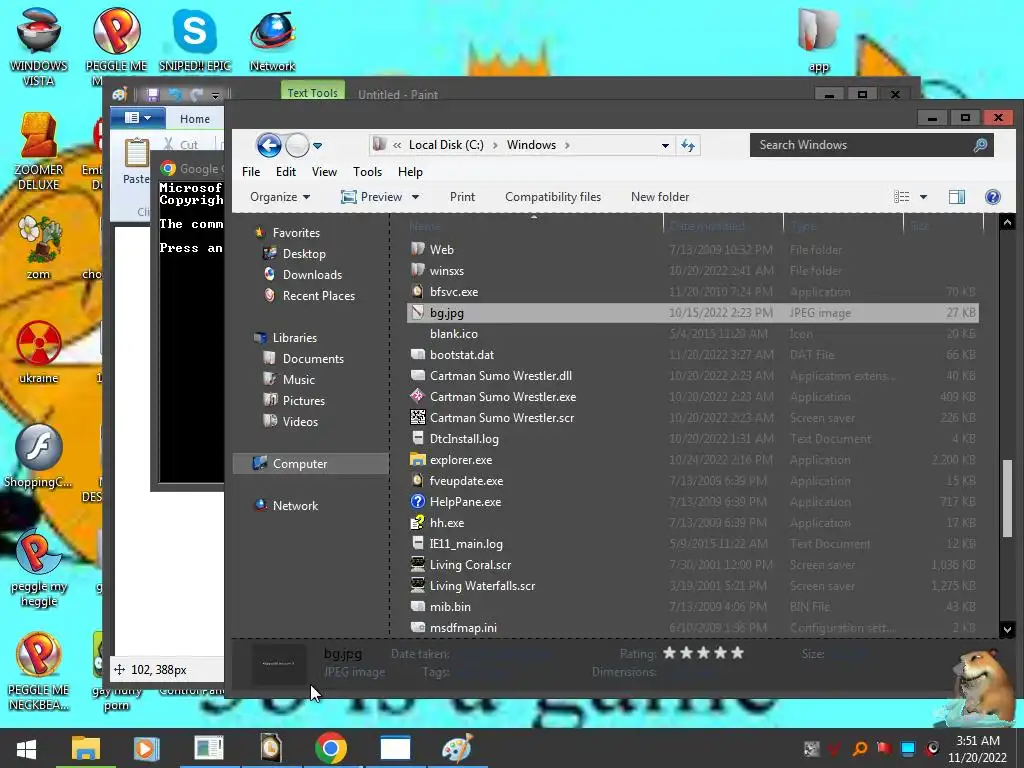Screen dimensions: 1024x768
Task: Click the Text Tools tab in Paint
Action: point(312,93)
